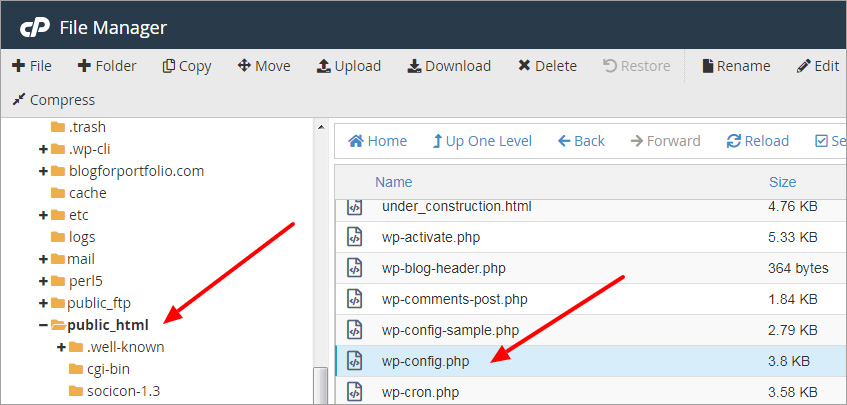The height and width of the screenshot is (405, 847).
Task: Open Edit for the selected file
Action: pos(817,66)
